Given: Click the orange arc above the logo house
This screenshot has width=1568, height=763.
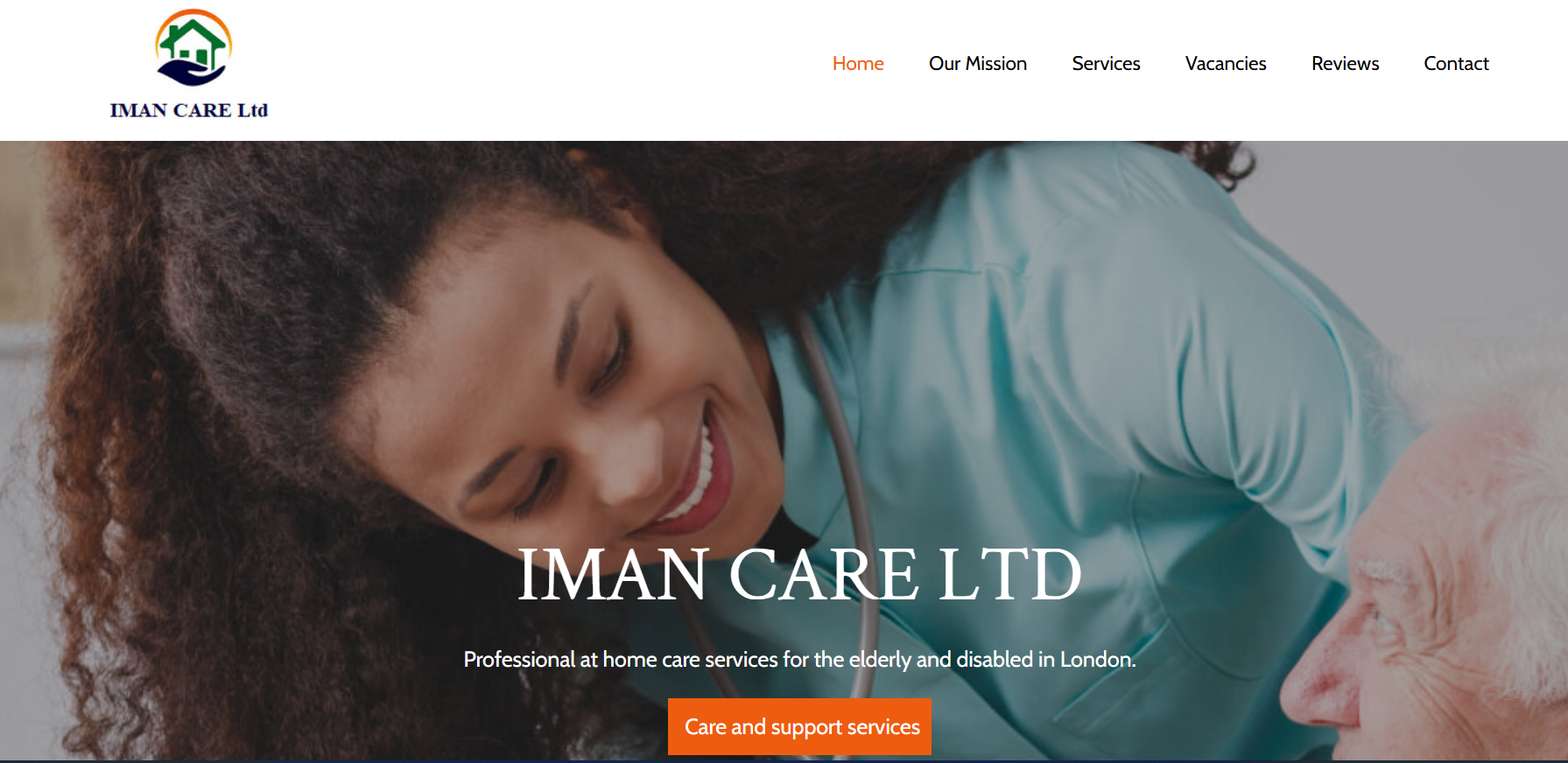Looking at the screenshot, I should tap(193, 19).
